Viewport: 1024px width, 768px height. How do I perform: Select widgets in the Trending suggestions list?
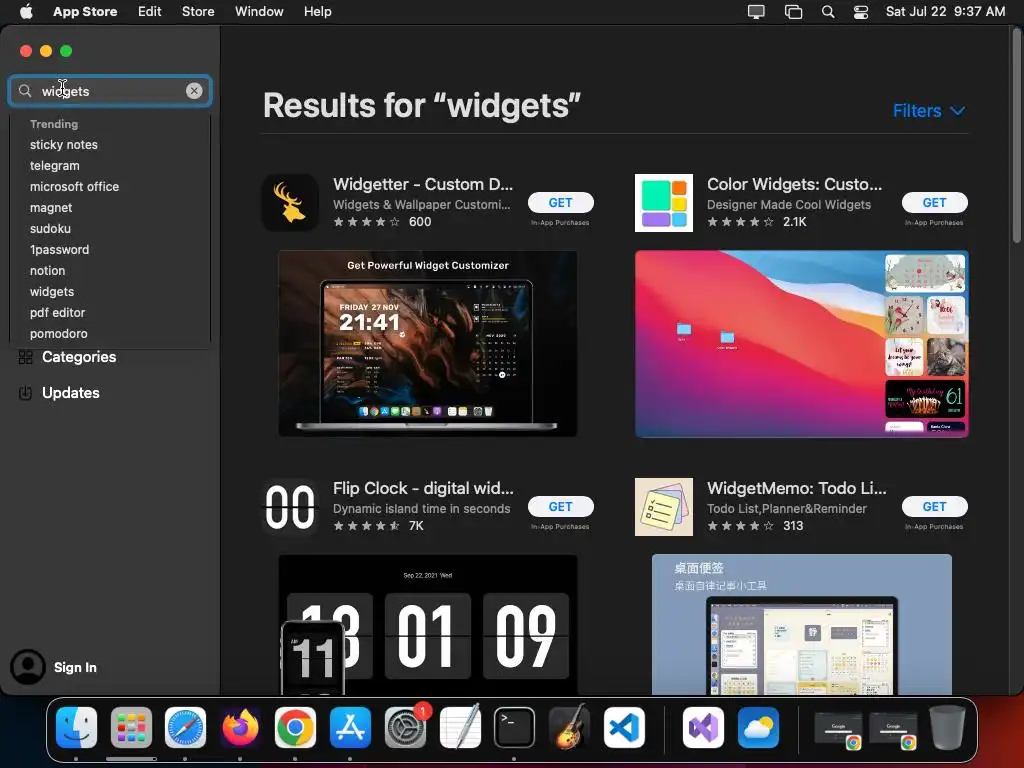[52, 292]
